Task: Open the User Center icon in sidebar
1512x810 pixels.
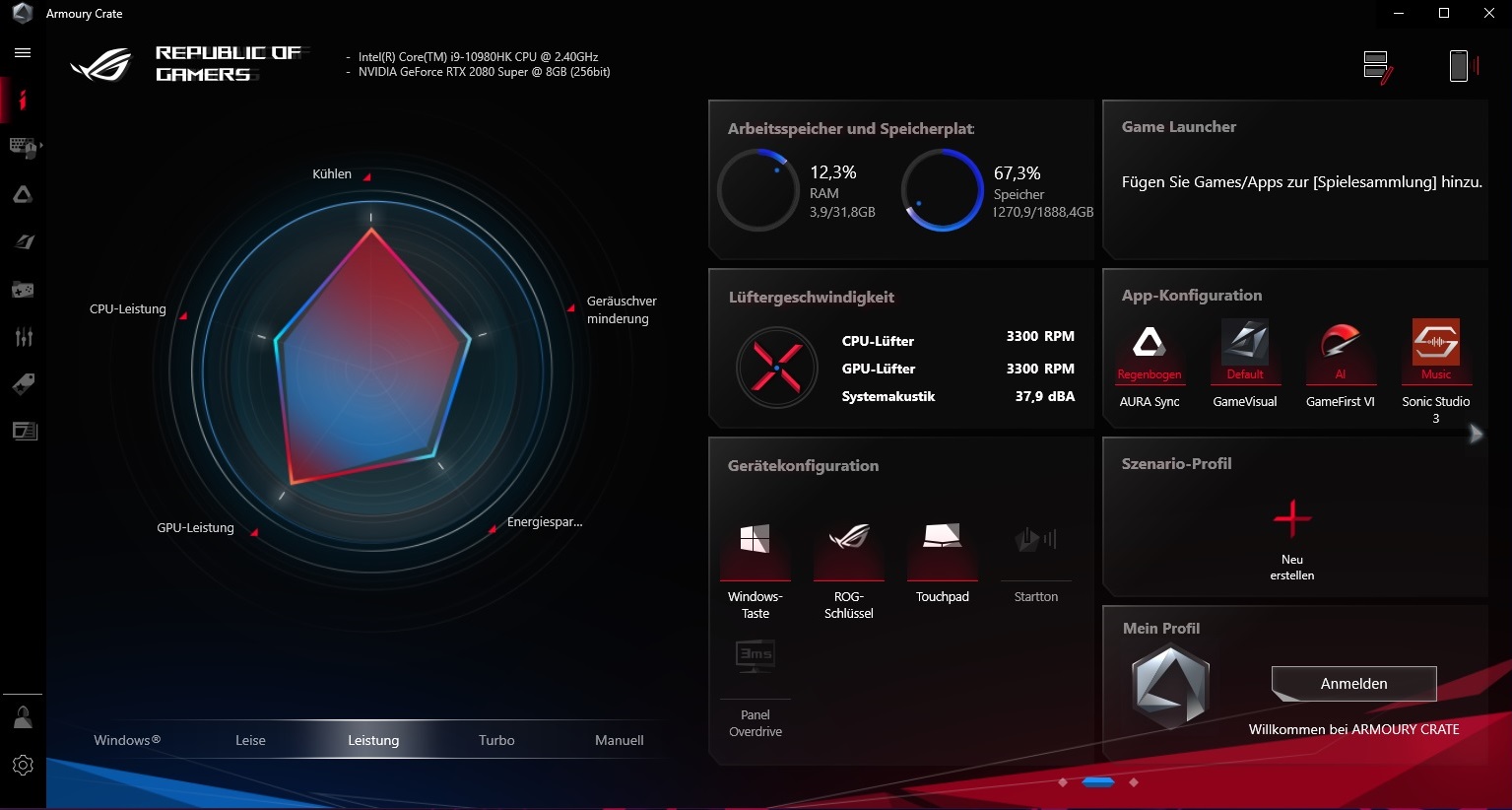Action: click(x=23, y=717)
